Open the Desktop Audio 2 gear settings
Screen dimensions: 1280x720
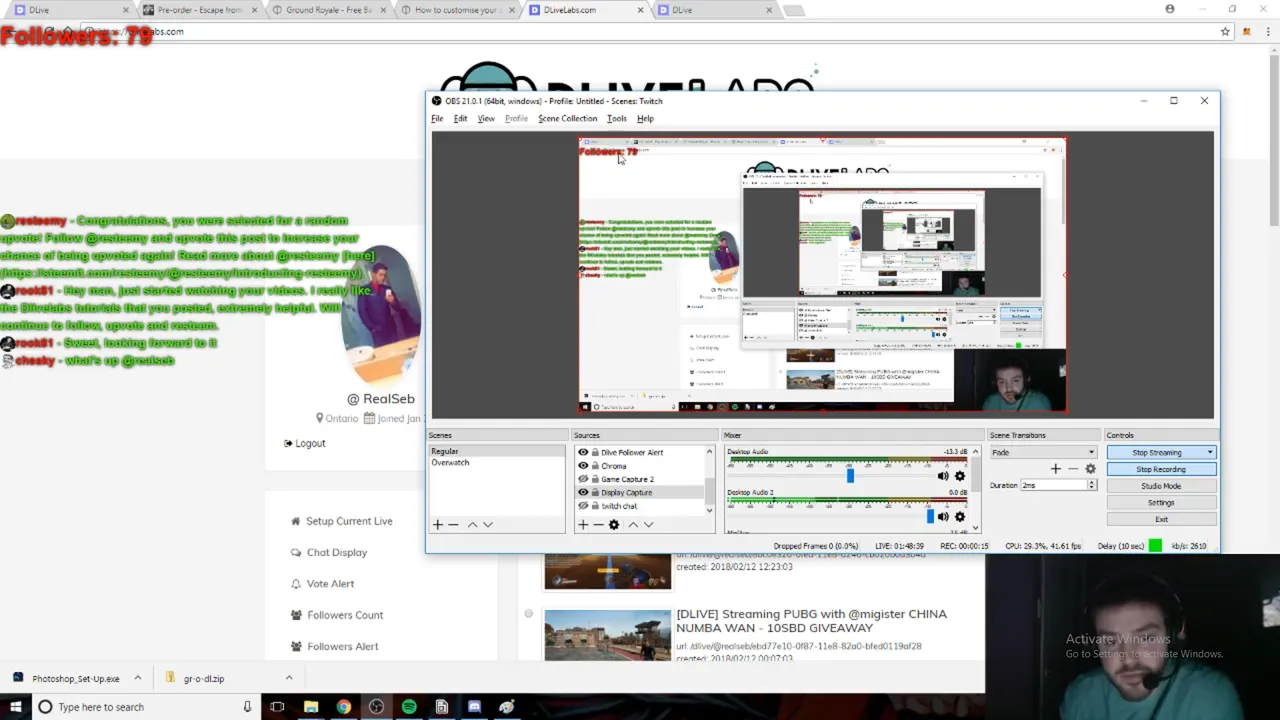[x=960, y=516]
